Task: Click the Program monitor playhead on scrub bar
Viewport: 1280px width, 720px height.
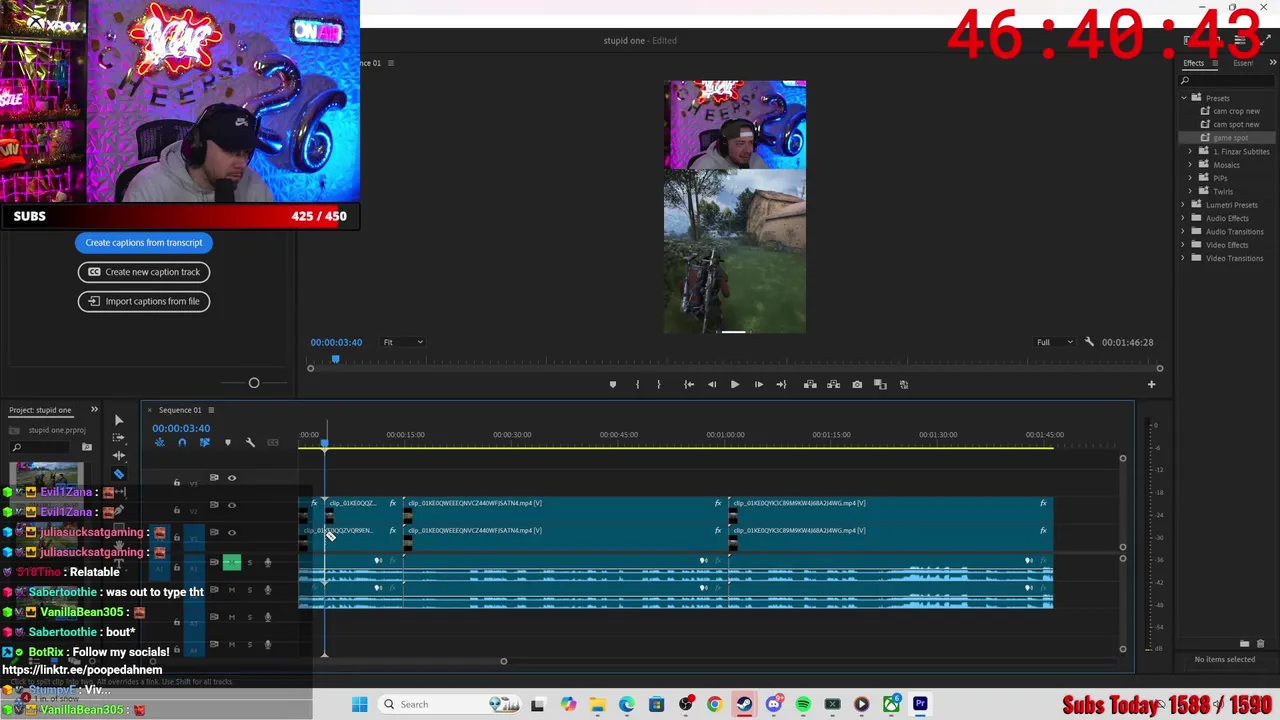Action: pyautogui.click(x=336, y=359)
